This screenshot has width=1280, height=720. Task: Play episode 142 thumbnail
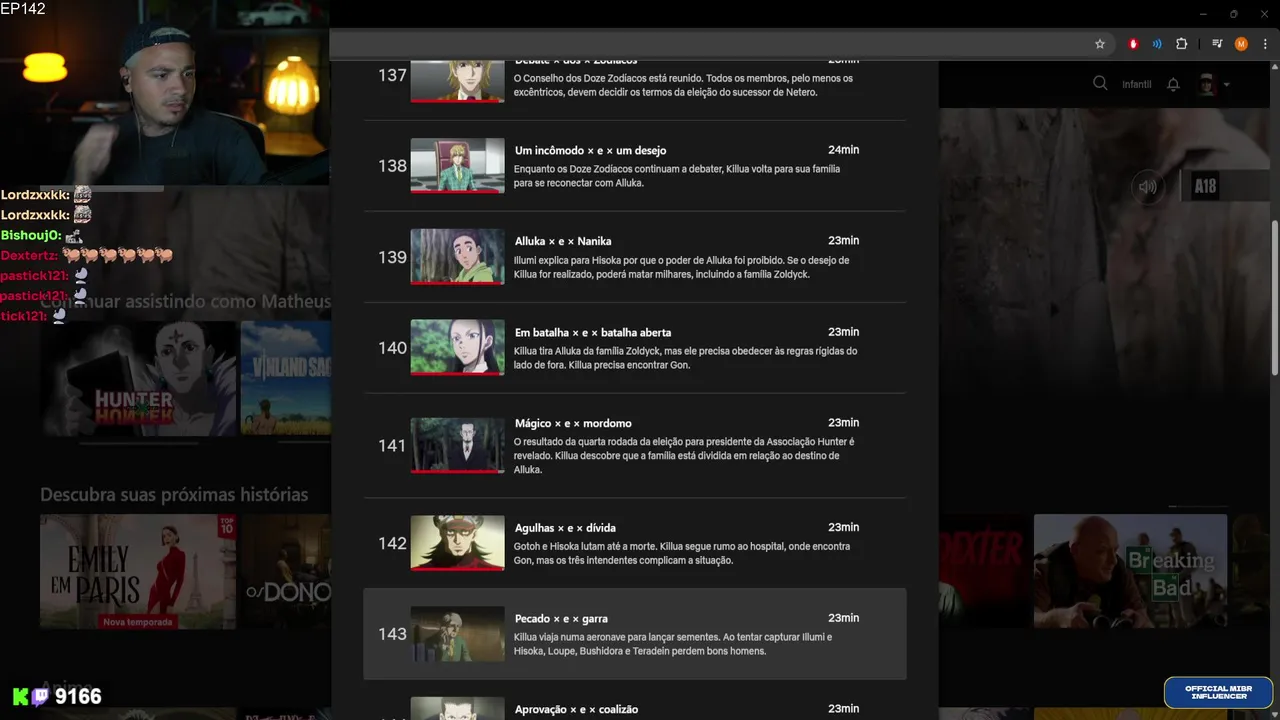(x=457, y=543)
